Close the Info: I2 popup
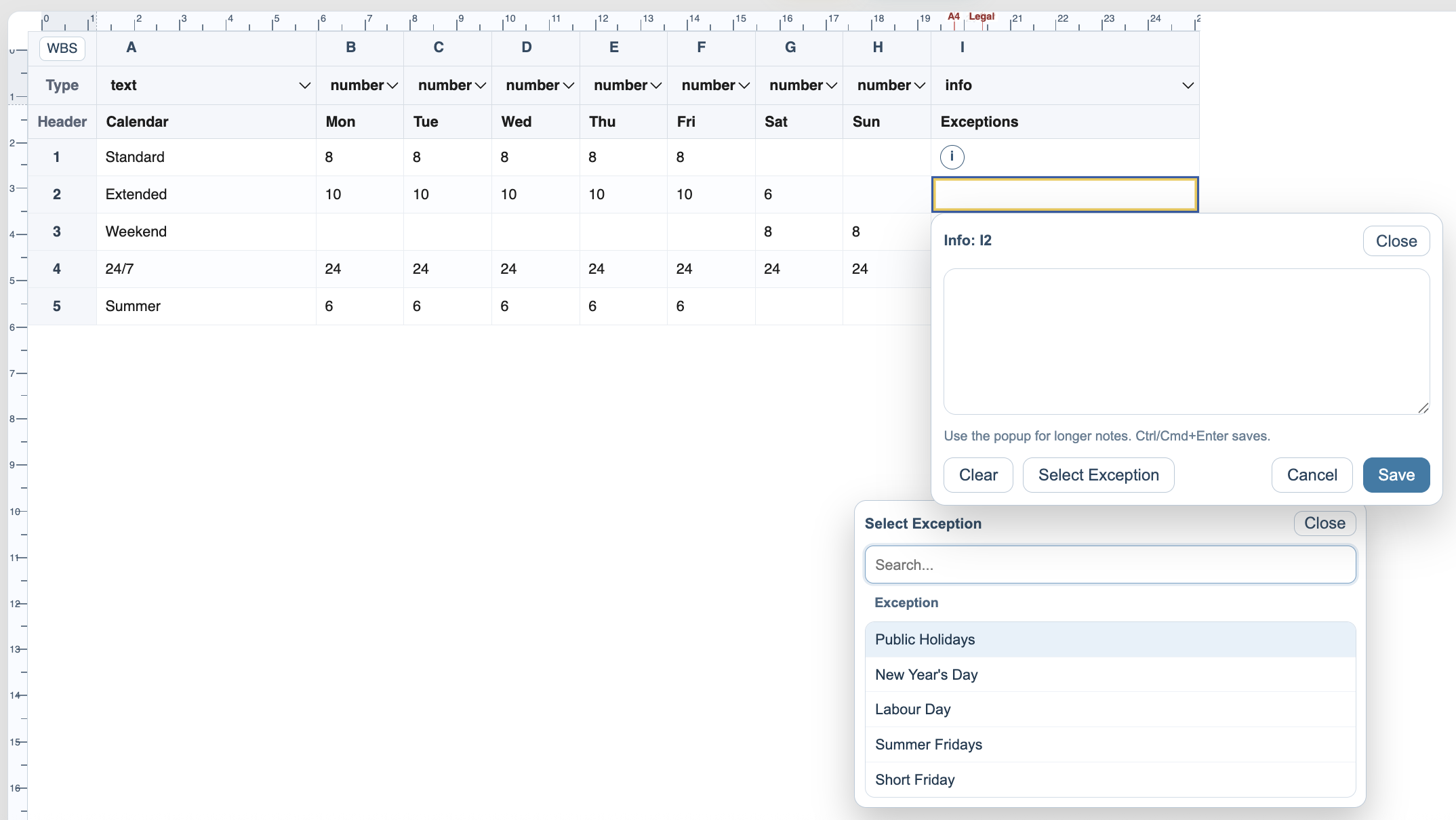1456x820 pixels. (x=1396, y=241)
